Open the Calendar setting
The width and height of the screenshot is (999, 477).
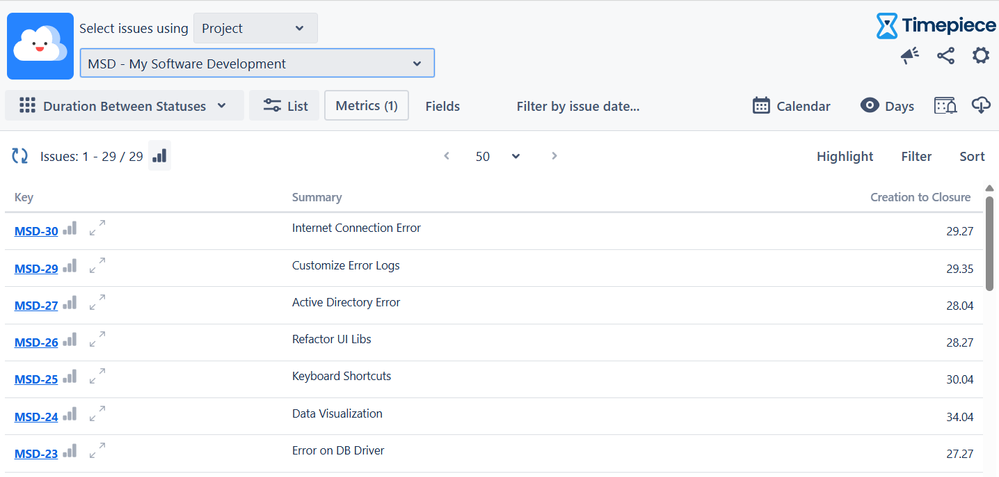pos(791,106)
